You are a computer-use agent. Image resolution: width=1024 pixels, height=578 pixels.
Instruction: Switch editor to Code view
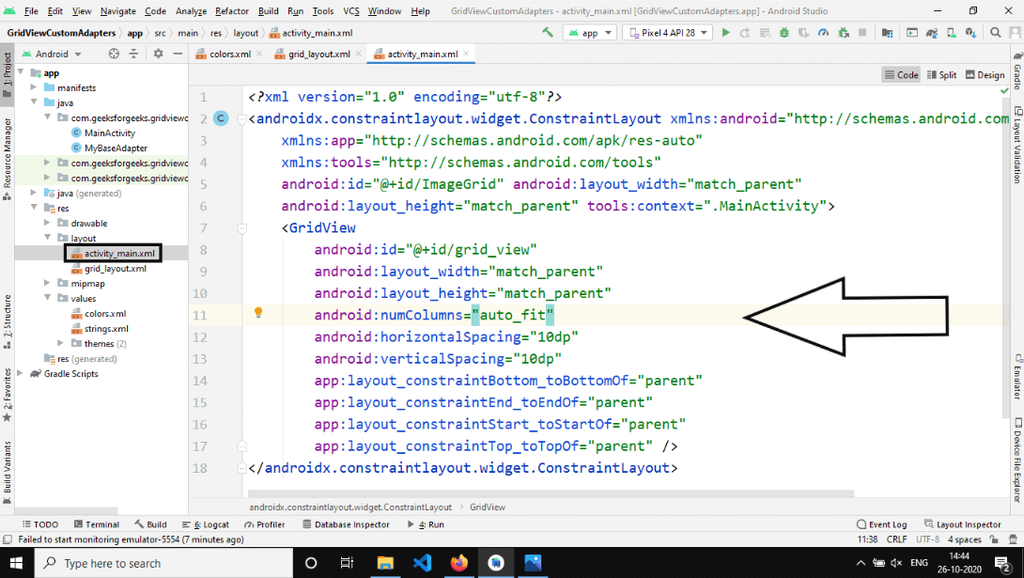[901, 75]
